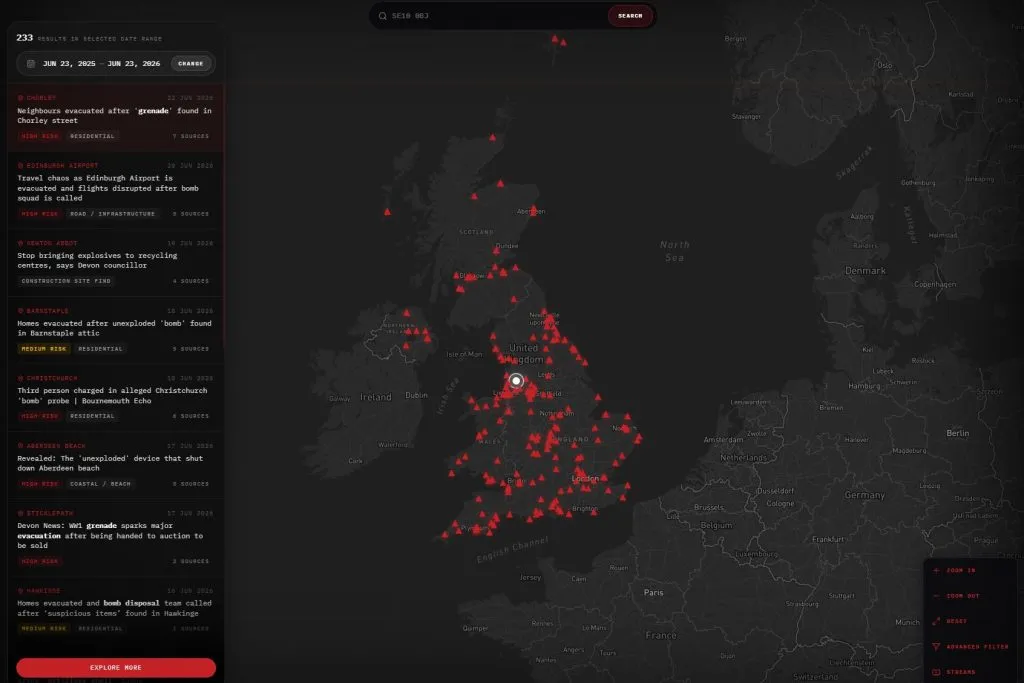1024x683 pixels.
Task: Click the High Risk tag on Christchurch card
Action: click(40, 416)
